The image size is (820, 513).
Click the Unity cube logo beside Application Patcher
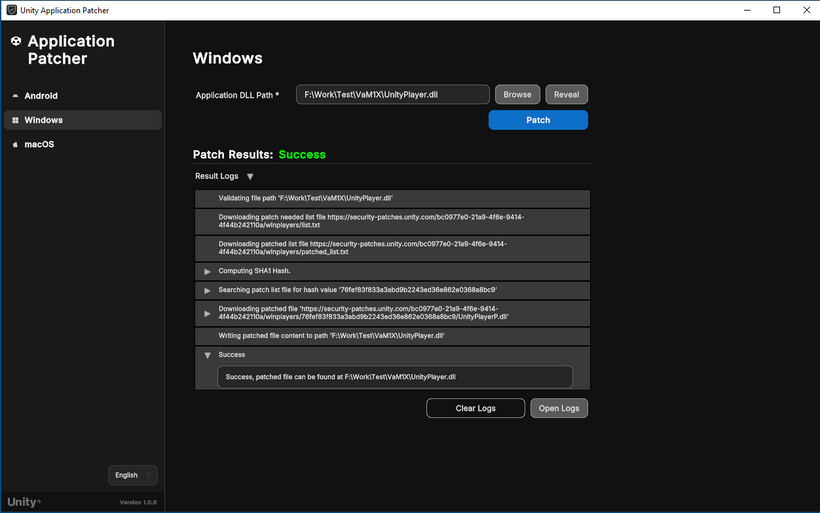16,42
